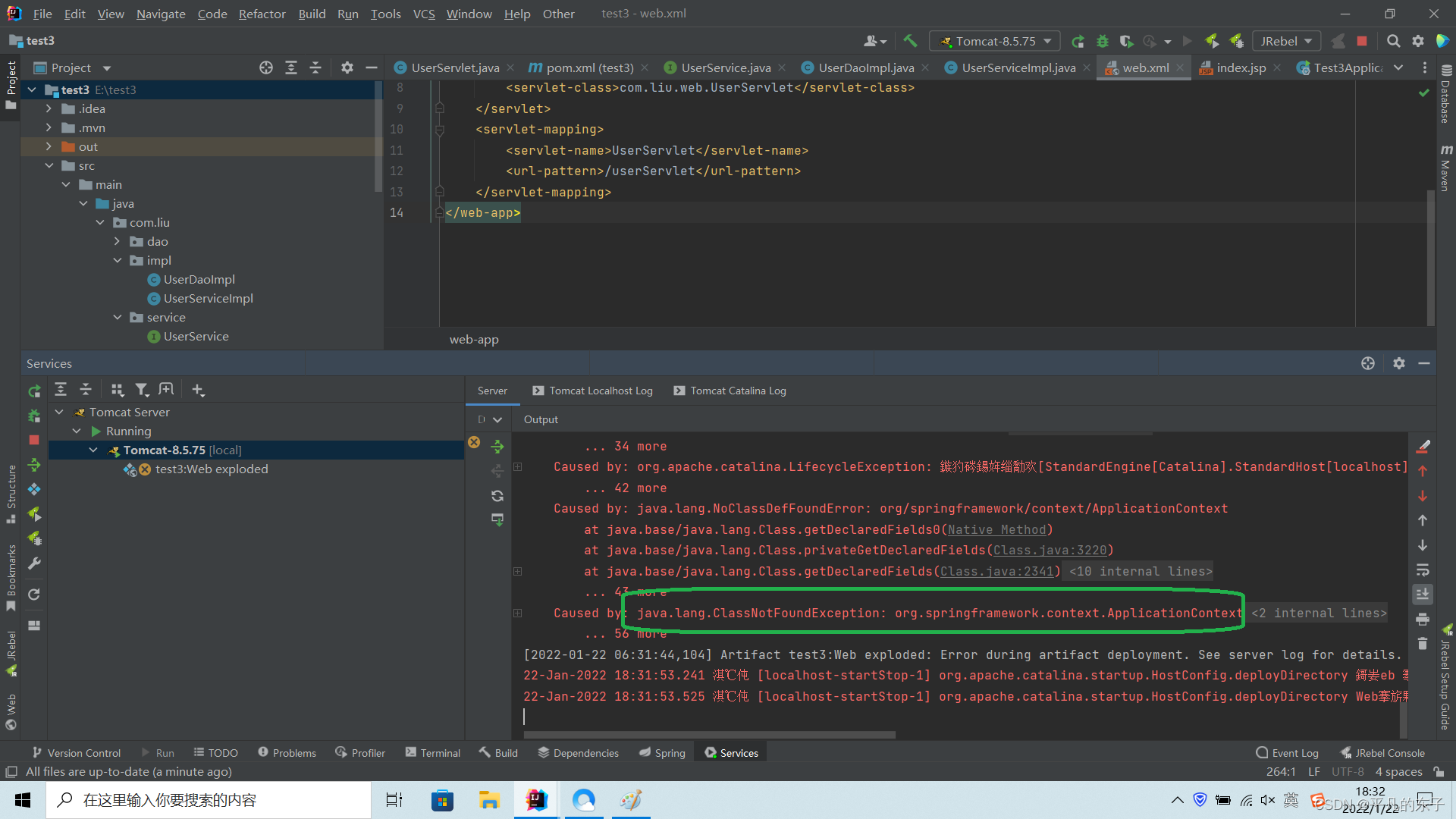Open the JRebel dropdown in toolbar
The image size is (1456, 819).
(1286, 41)
